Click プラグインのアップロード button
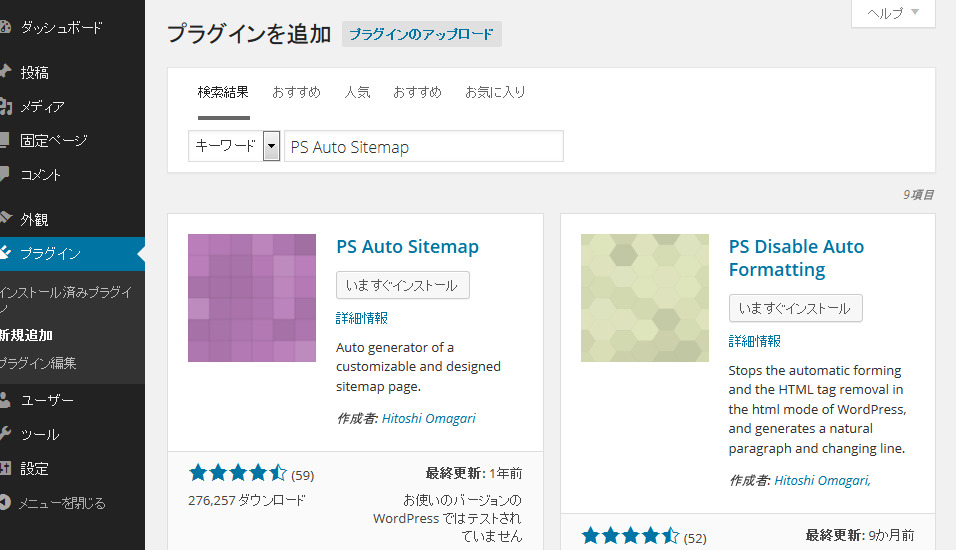 [421, 34]
